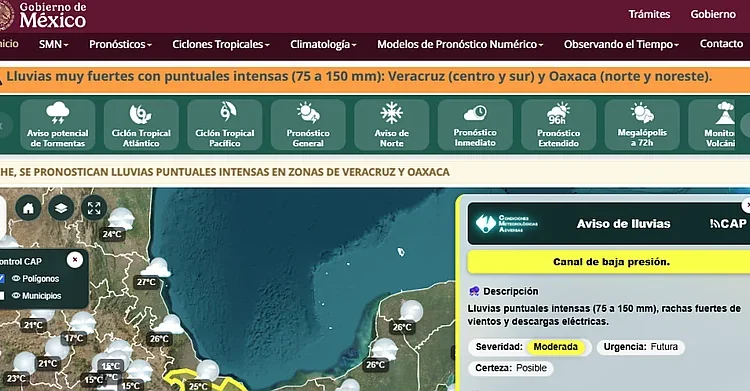Viewport: 750px width, 391px height.
Task: Click the Descripción heading
Action: coord(510,291)
